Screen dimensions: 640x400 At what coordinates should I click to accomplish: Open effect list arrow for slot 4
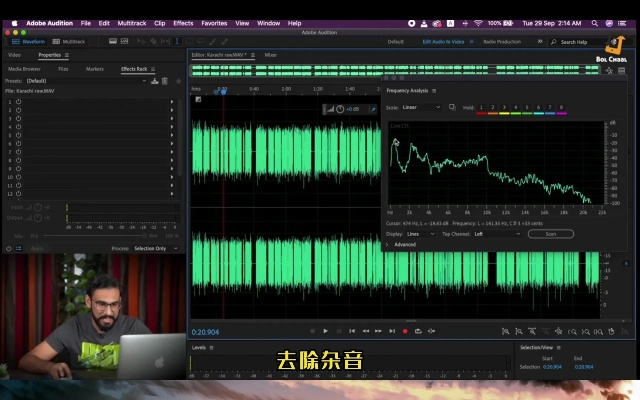172,127
